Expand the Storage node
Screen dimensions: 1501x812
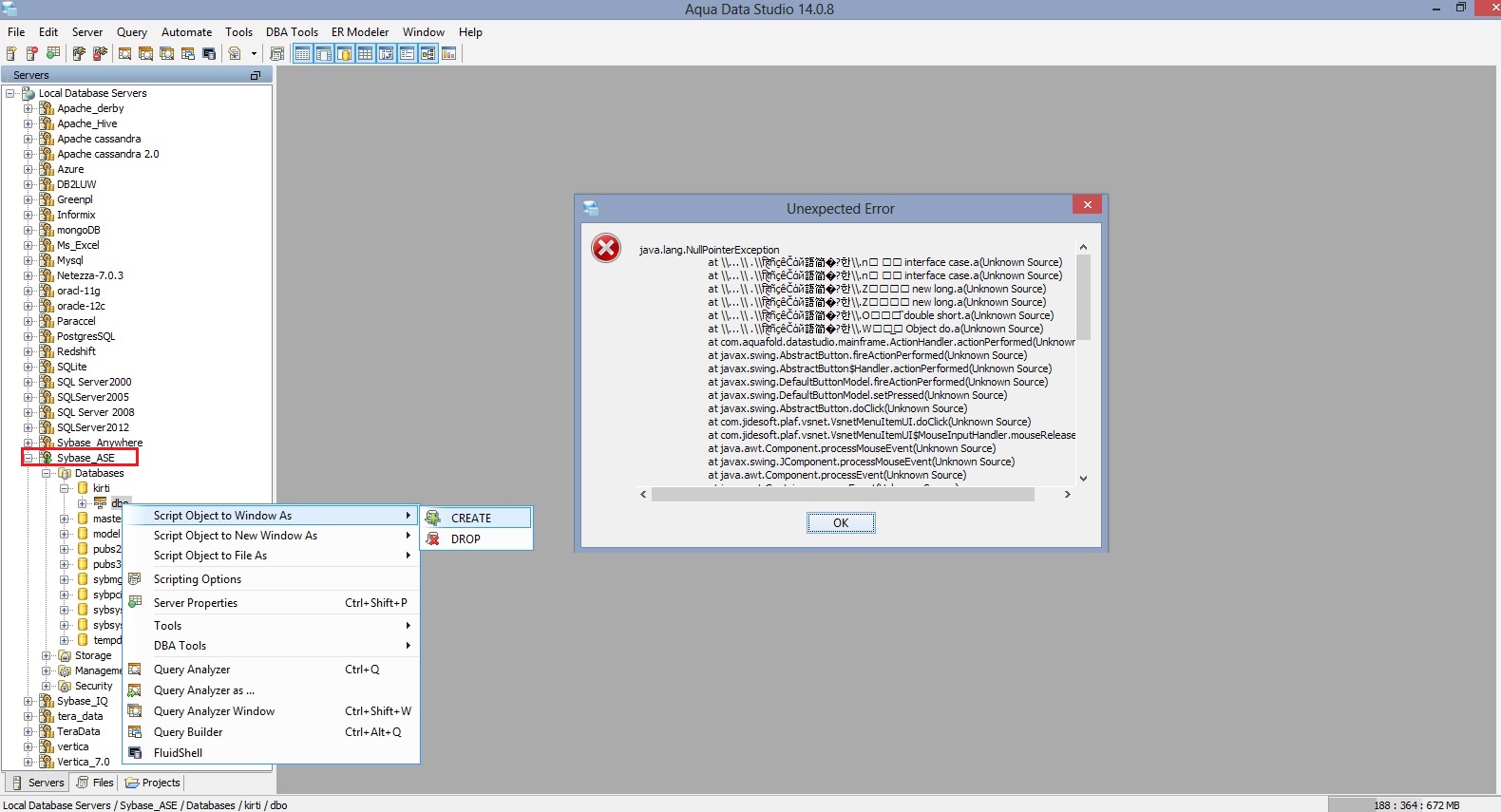click(x=47, y=655)
